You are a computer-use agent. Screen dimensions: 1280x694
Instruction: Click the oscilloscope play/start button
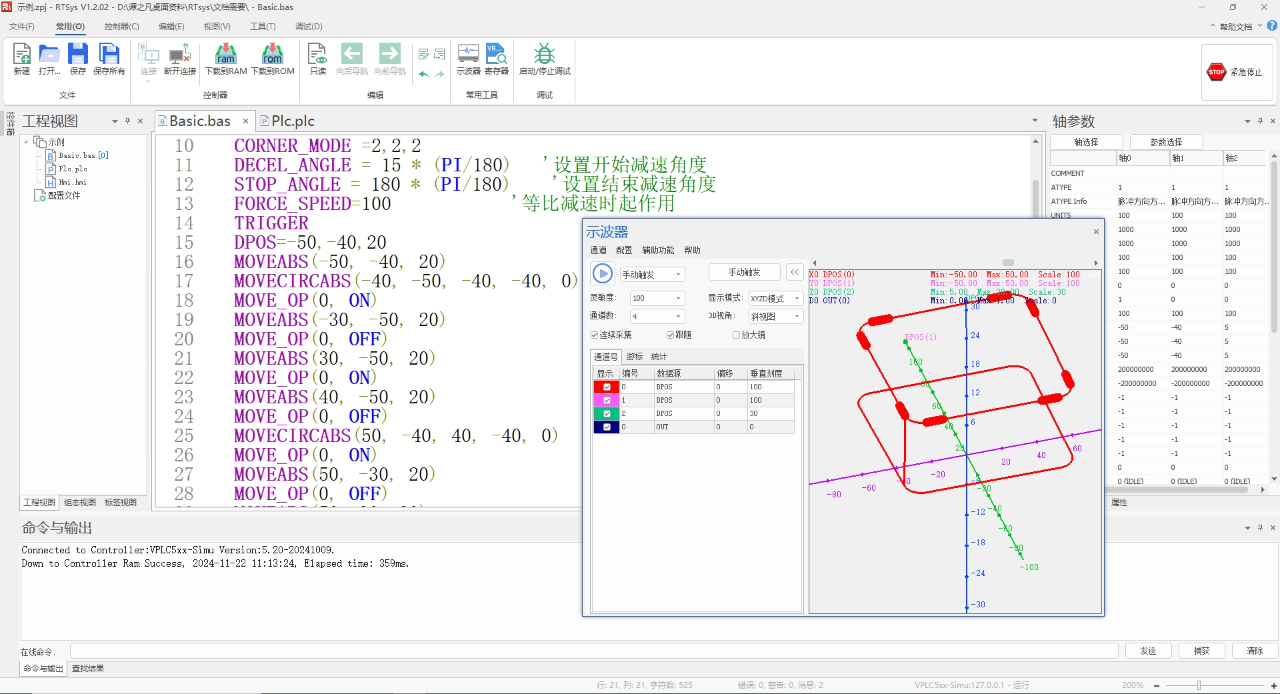602,273
